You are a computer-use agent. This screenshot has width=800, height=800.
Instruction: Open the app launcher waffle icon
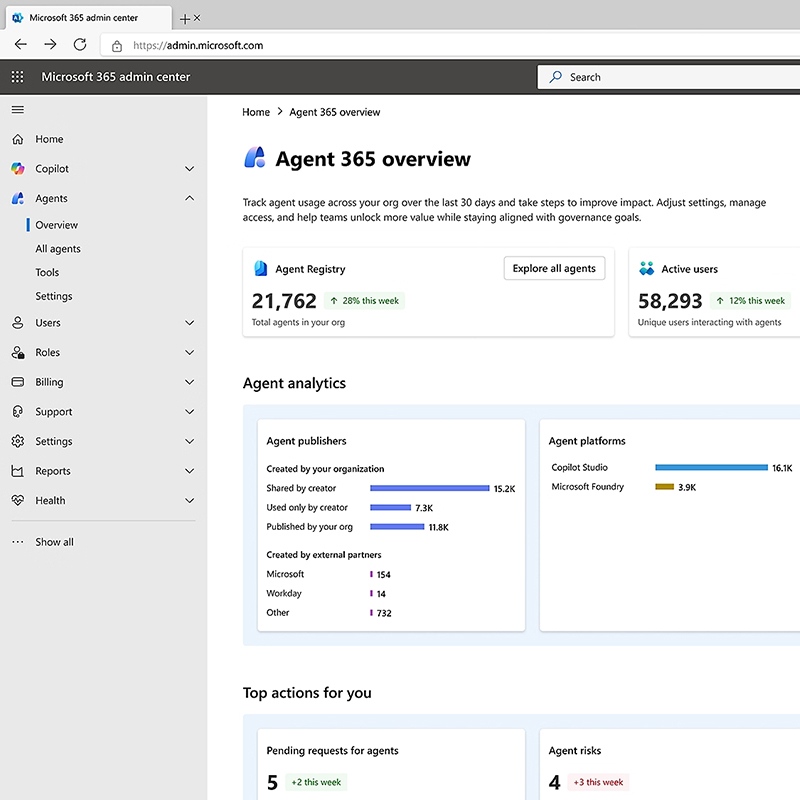17,77
